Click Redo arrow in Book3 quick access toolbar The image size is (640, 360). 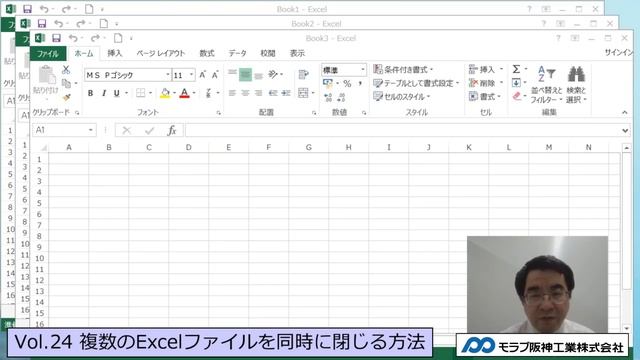point(95,38)
